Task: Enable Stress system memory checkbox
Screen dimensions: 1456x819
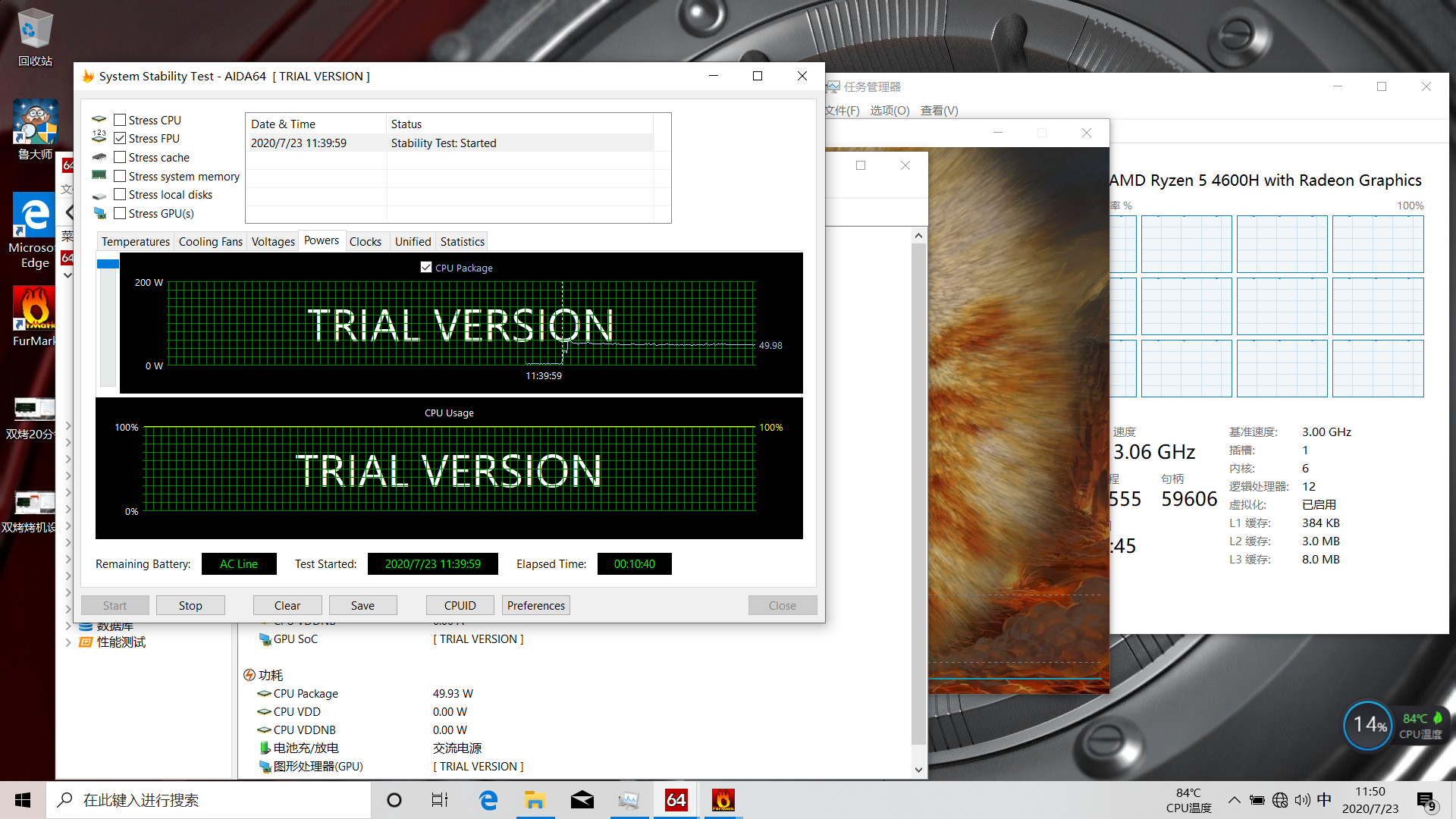Action: 120,176
